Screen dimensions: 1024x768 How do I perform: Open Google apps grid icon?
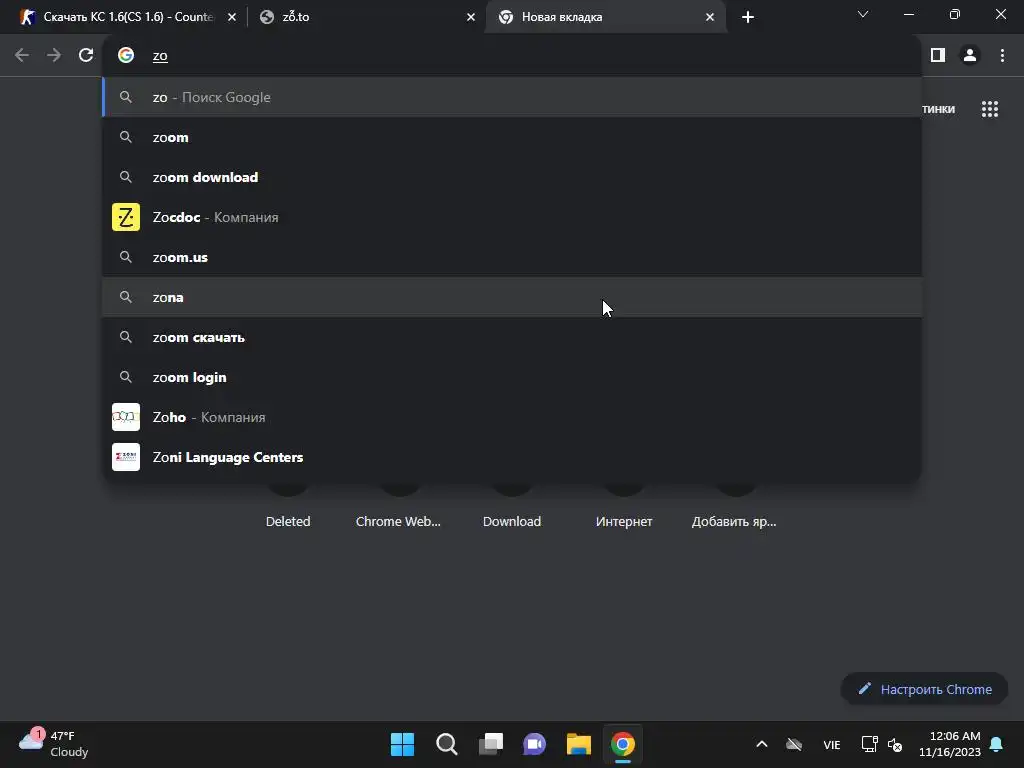coord(989,109)
